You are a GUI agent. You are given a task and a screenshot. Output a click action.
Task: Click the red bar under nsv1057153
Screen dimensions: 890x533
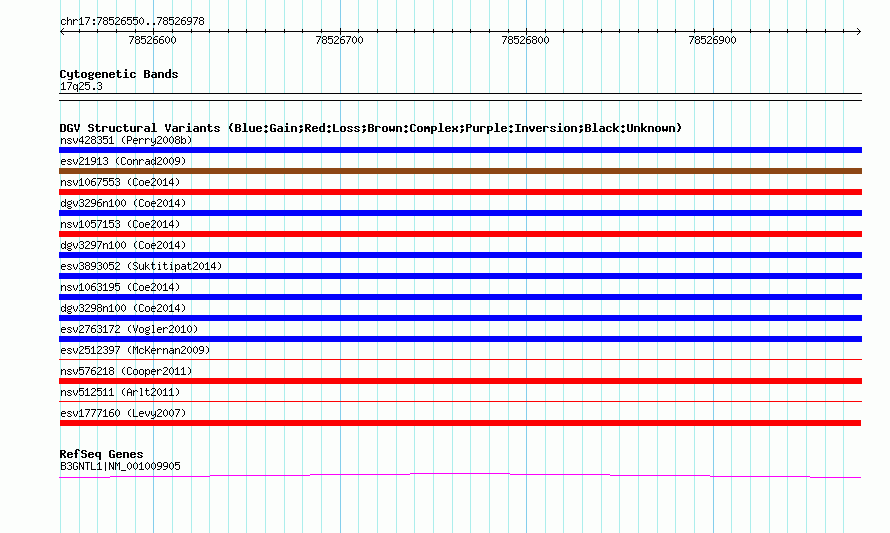460,234
